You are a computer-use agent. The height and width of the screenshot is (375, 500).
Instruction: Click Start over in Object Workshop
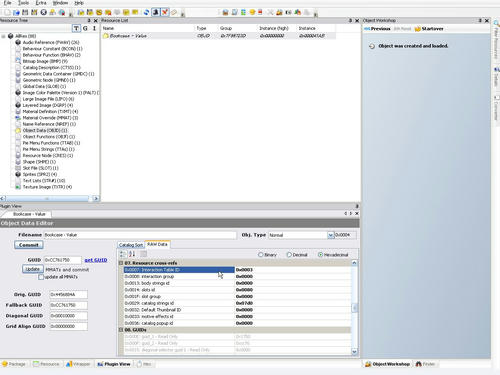429,29
